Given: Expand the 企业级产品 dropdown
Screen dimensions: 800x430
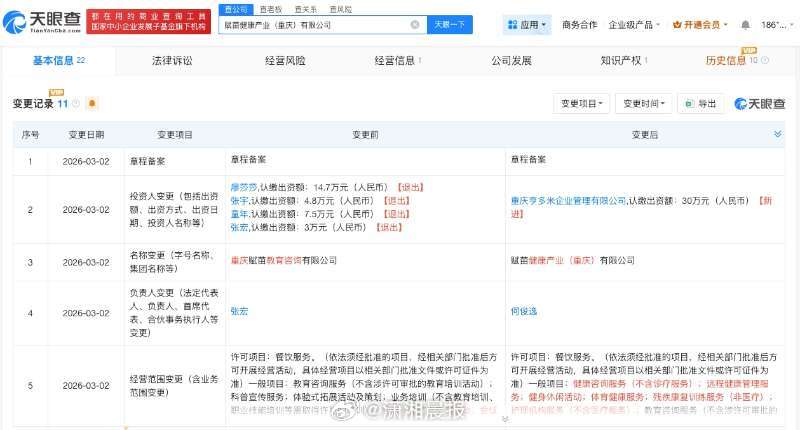Looking at the screenshot, I should pyautogui.click(x=634, y=24).
